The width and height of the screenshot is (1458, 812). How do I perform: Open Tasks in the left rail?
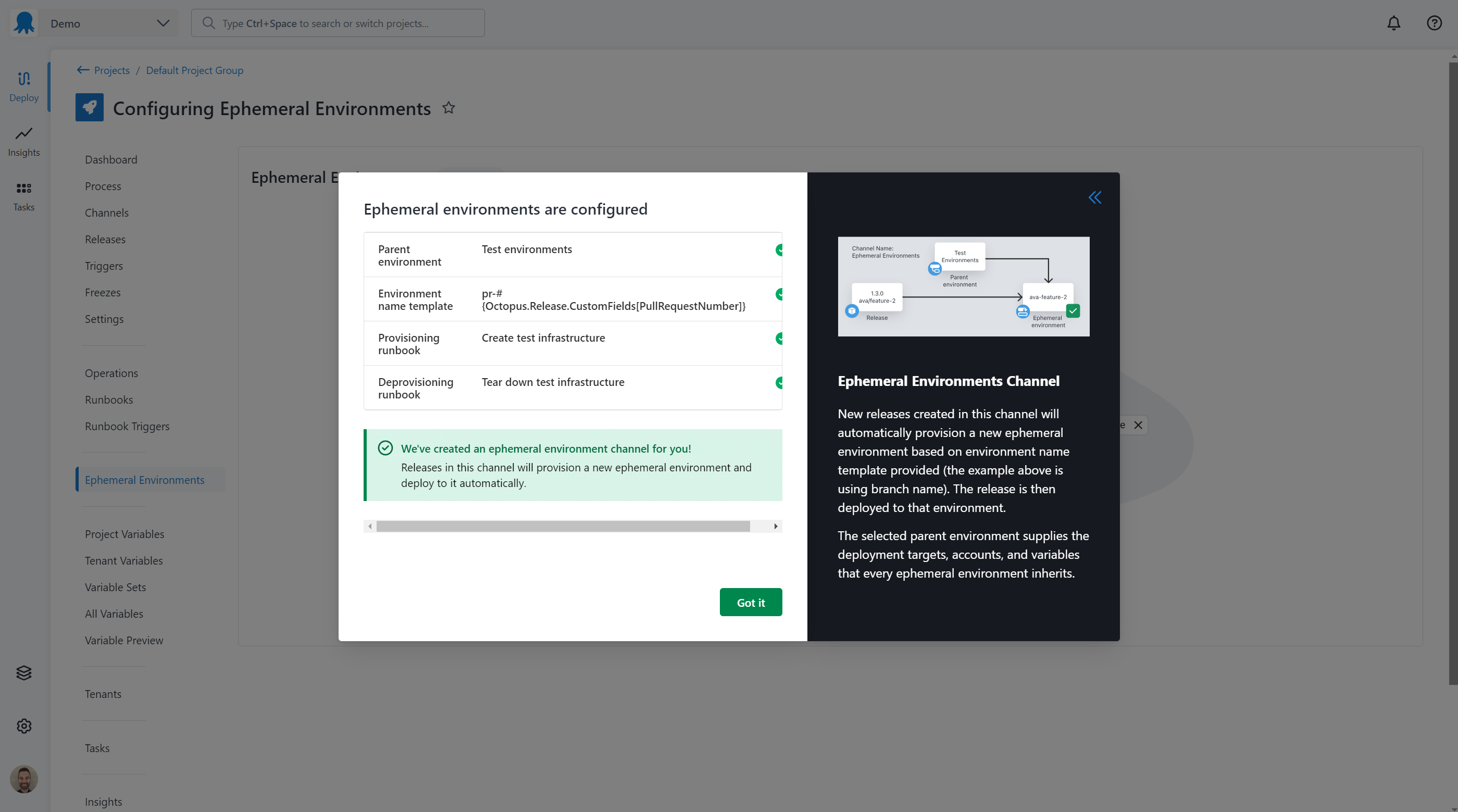tap(24, 196)
